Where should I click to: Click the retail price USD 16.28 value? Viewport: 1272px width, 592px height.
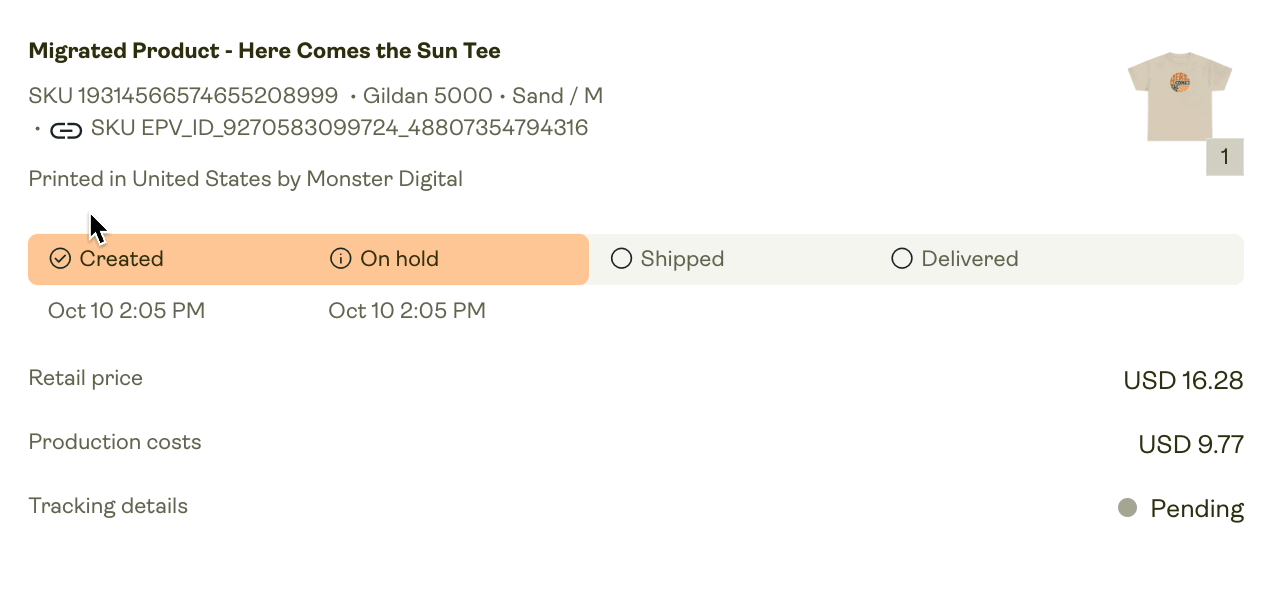click(x=1184, y=381)
